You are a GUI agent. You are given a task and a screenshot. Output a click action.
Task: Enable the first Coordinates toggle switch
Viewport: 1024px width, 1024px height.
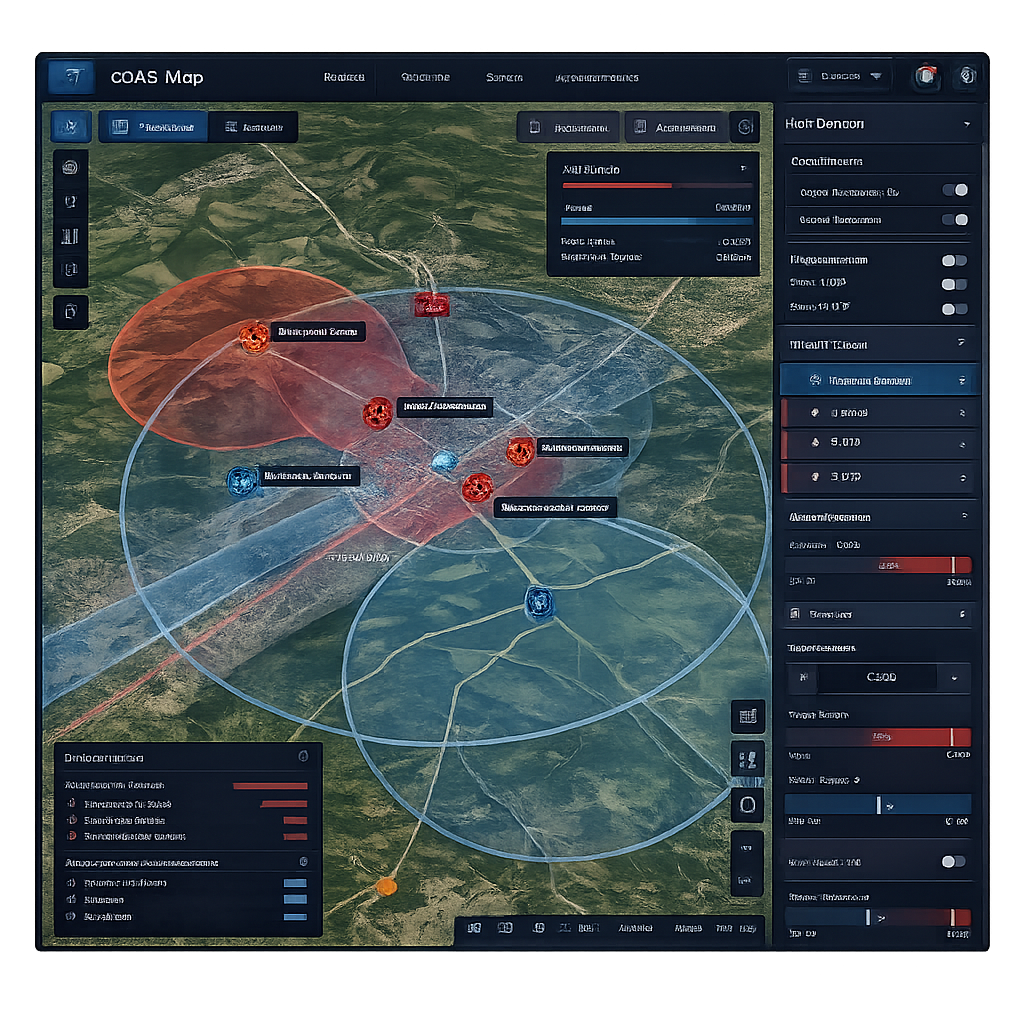coord(954,190)
